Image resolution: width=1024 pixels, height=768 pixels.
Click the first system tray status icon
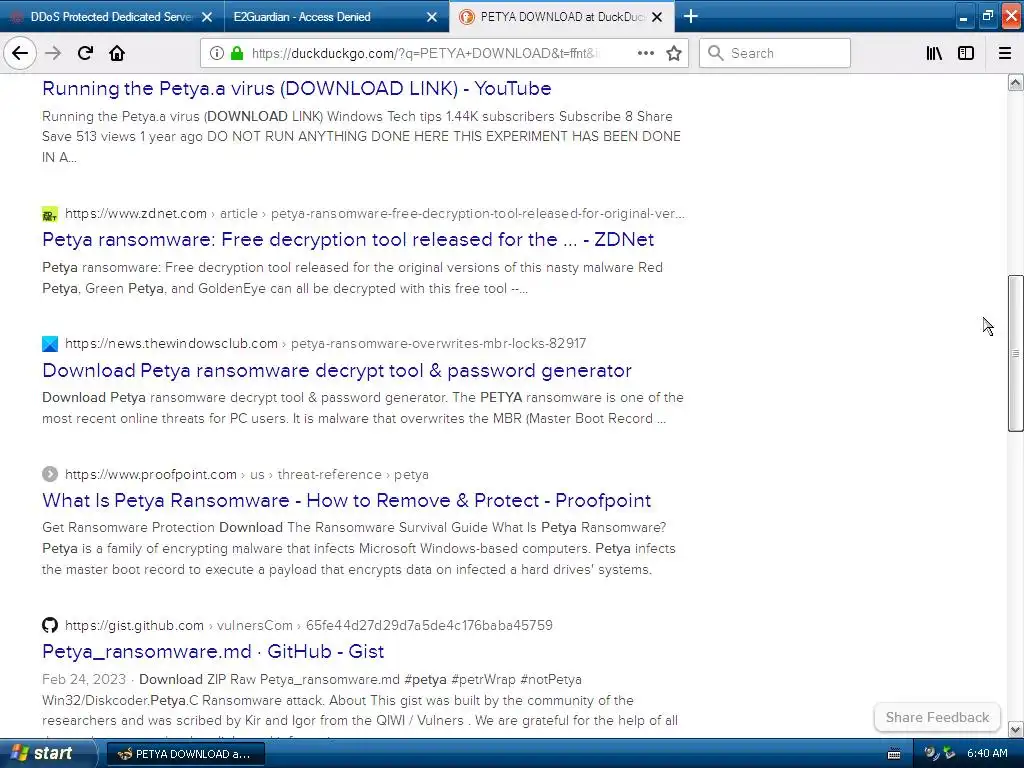click(x=931, y=754)
